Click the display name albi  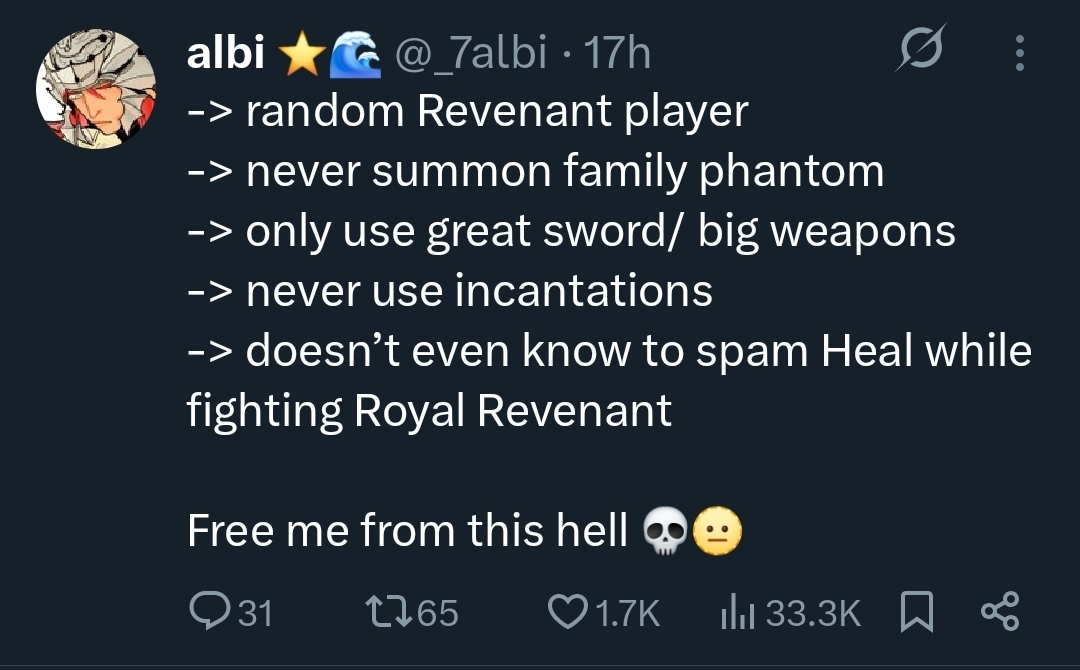(226, 52)
